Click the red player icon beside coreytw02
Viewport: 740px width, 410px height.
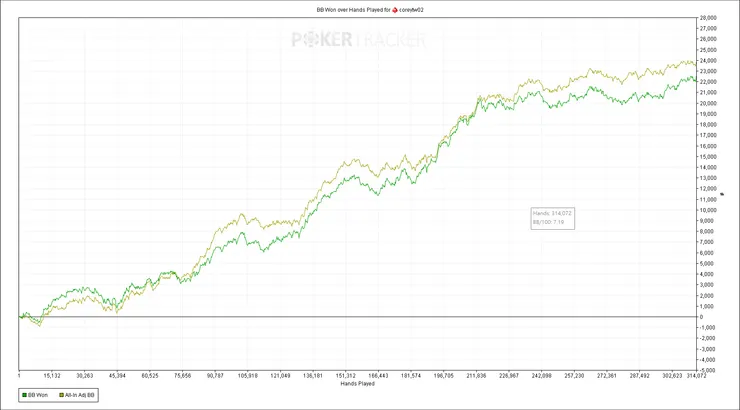395,9
